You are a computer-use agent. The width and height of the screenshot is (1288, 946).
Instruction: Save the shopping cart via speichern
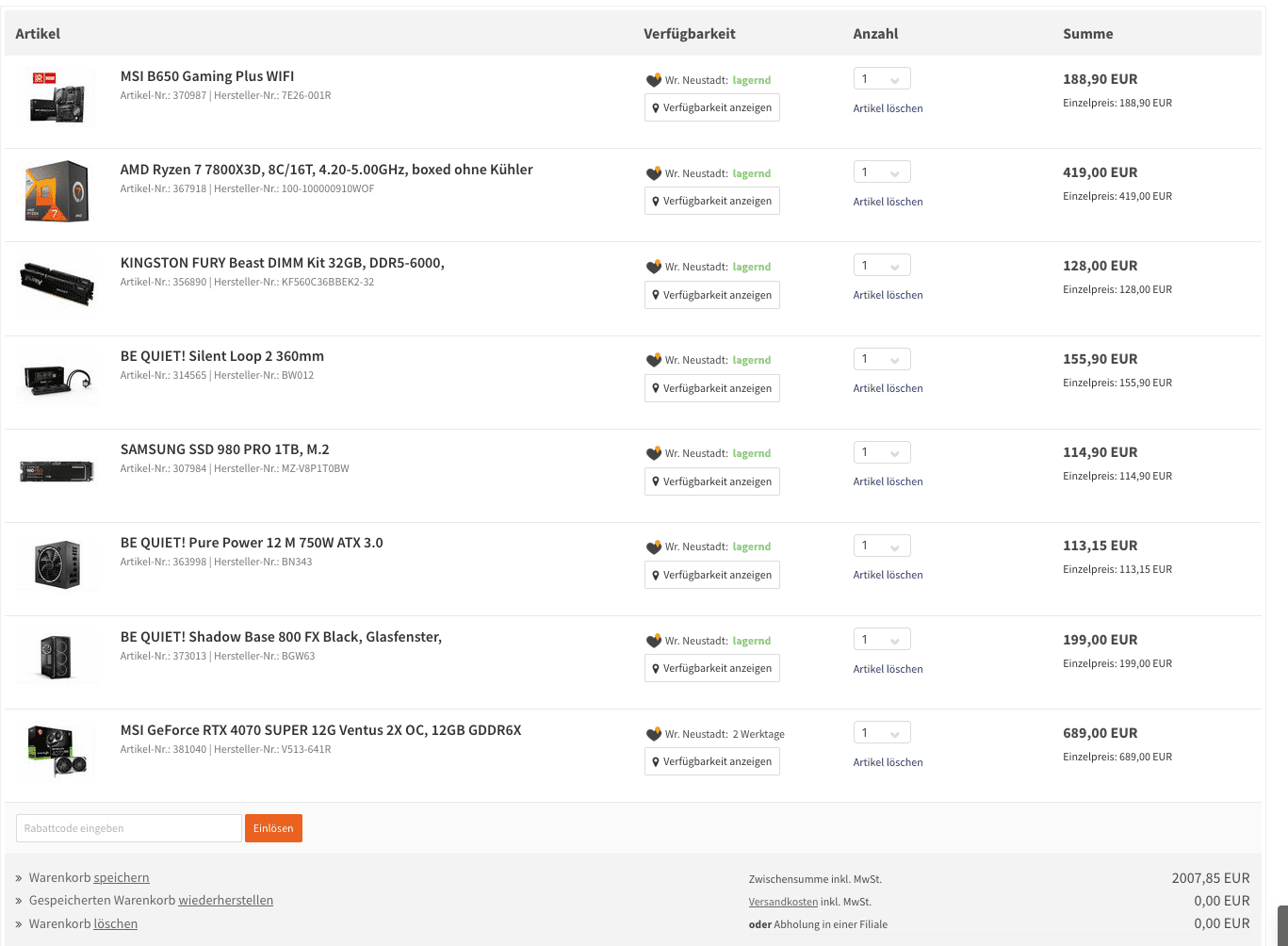tap(122, 878)
